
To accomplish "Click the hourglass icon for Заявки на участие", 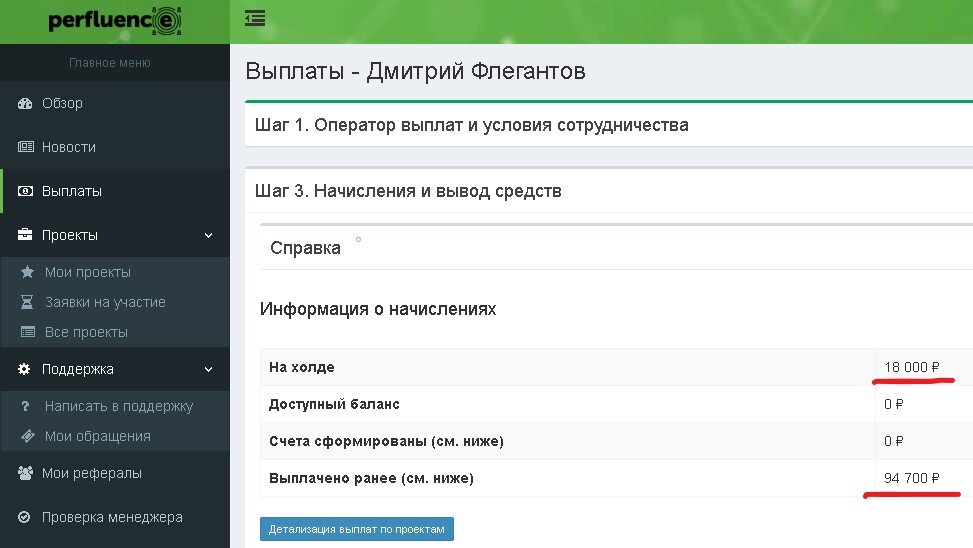I will point(27,302).
